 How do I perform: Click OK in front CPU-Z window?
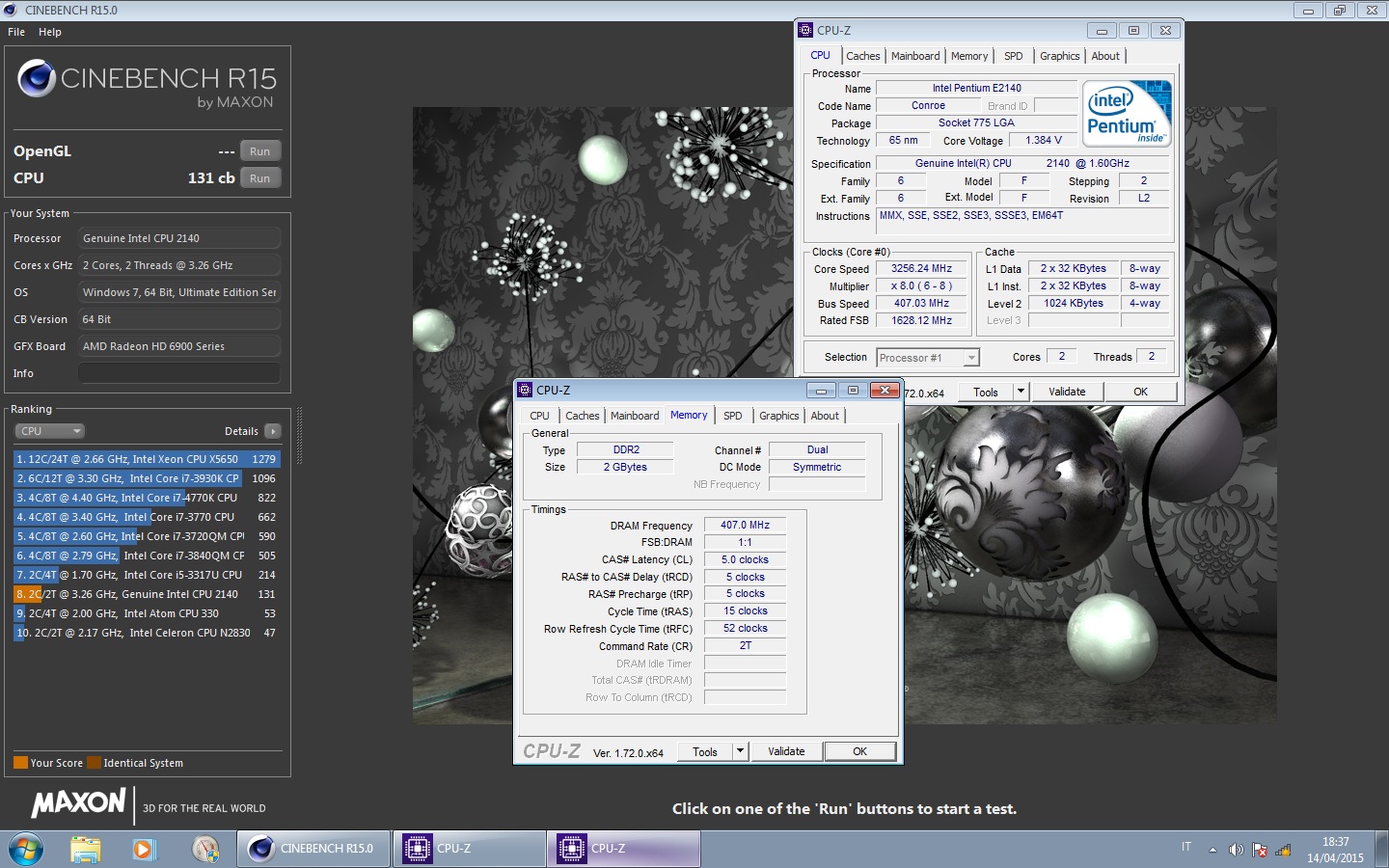[x=860, y=752]
